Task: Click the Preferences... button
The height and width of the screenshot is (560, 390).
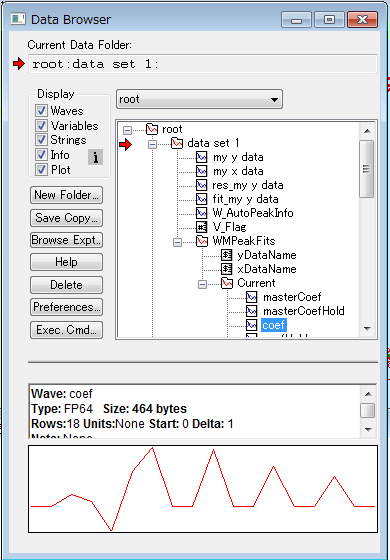Action: point(66,307)
